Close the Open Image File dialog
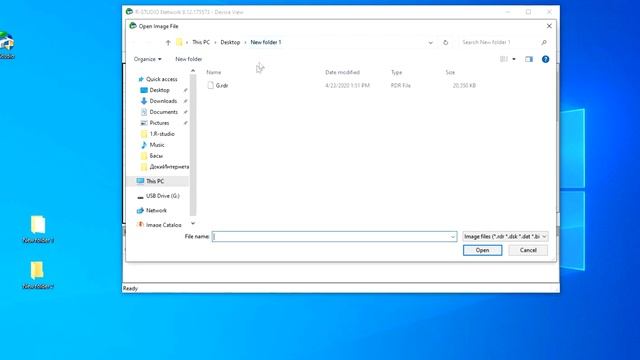The height and width of the screenshot is (360, 640). [549, 26]
